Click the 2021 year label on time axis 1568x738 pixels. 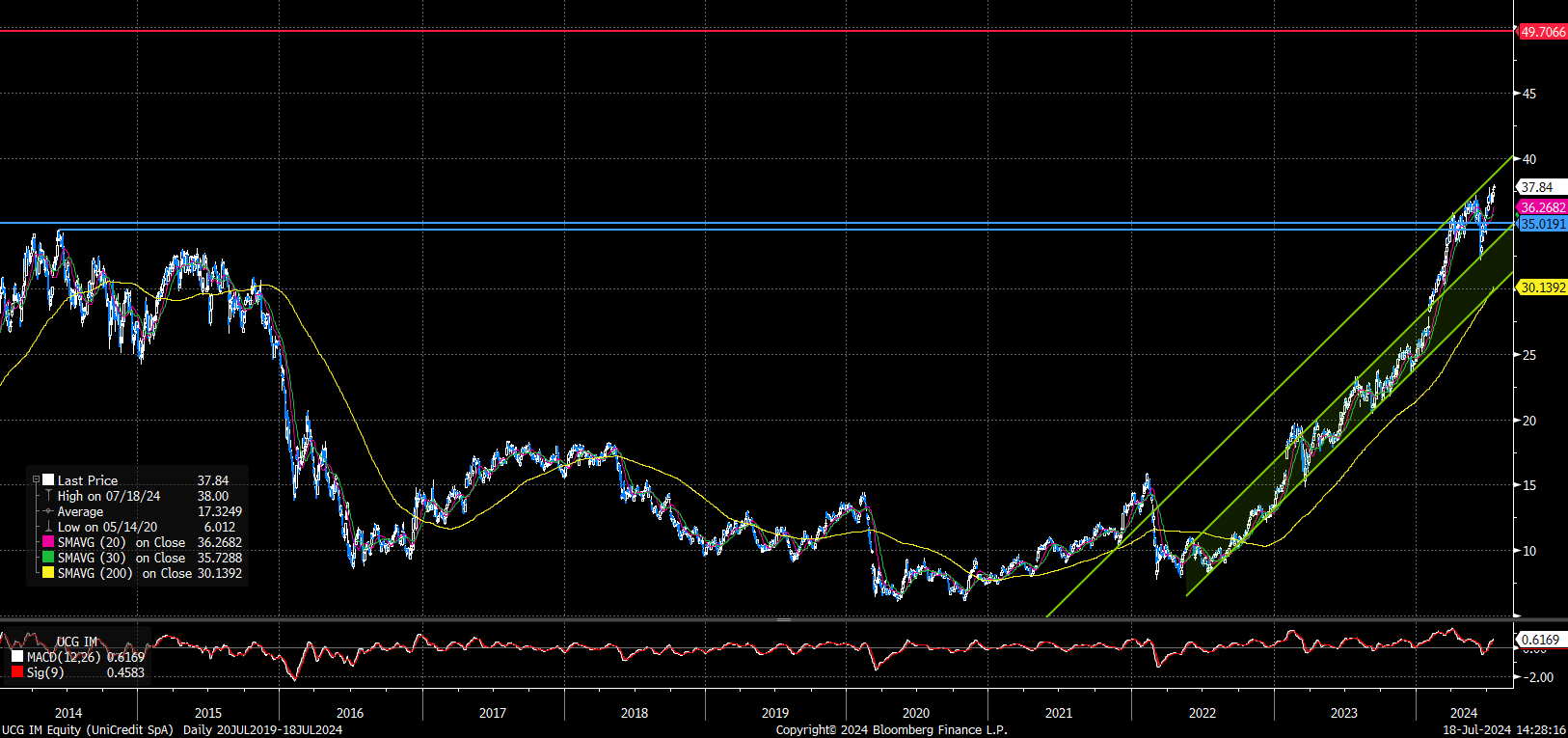[1059, 713]
